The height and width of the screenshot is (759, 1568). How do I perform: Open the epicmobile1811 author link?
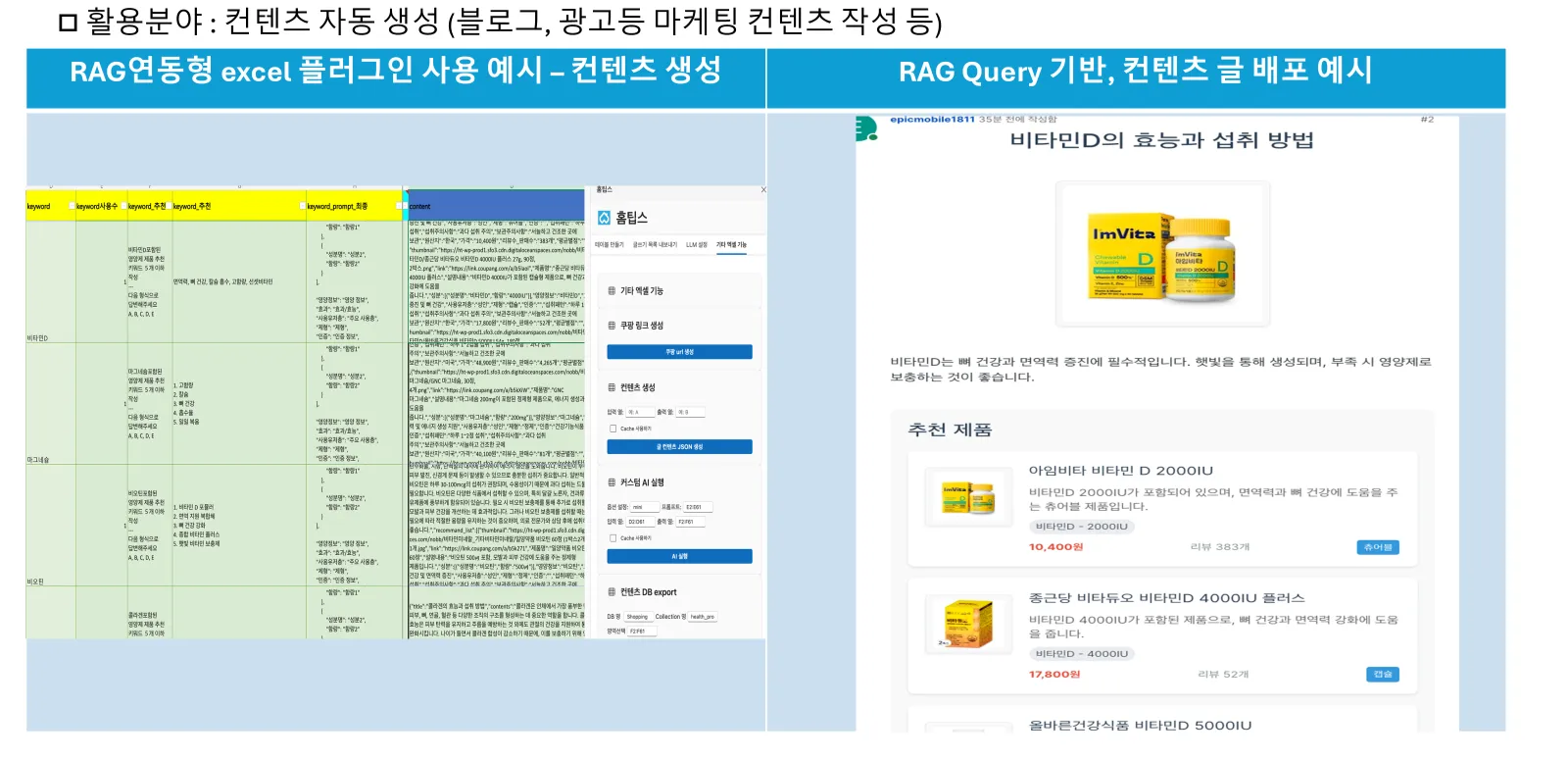click(932, 120)
